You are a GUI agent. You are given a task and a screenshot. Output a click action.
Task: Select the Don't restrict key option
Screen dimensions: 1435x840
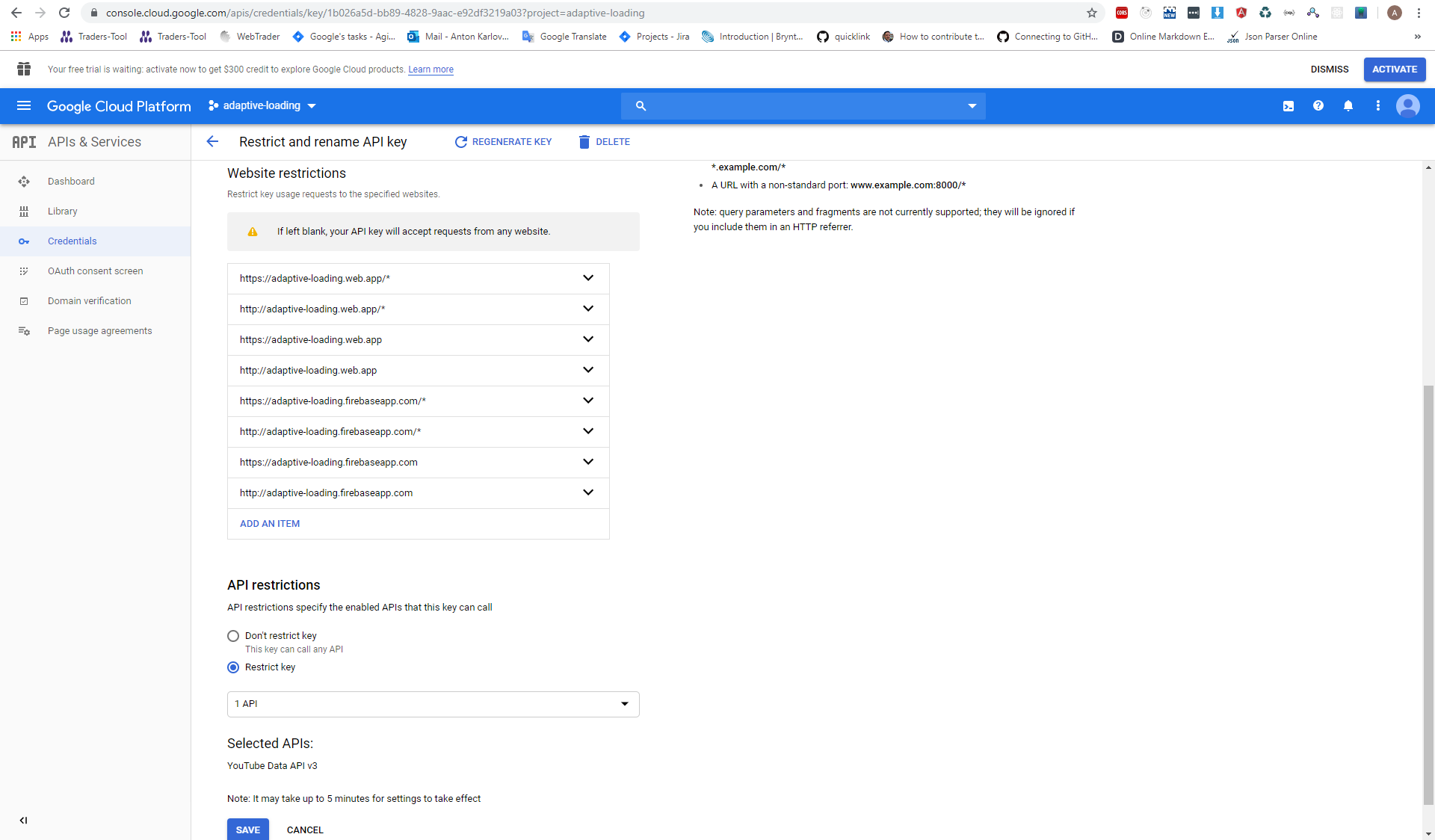click(x=232, y=636)
